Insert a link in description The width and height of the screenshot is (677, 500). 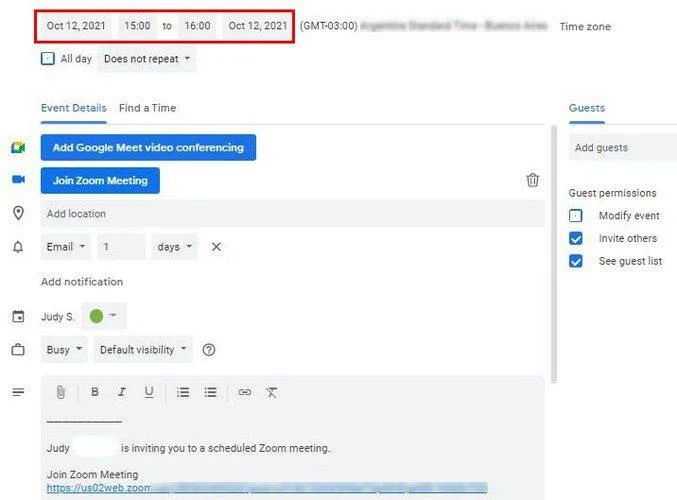click(x=245, y=392)
